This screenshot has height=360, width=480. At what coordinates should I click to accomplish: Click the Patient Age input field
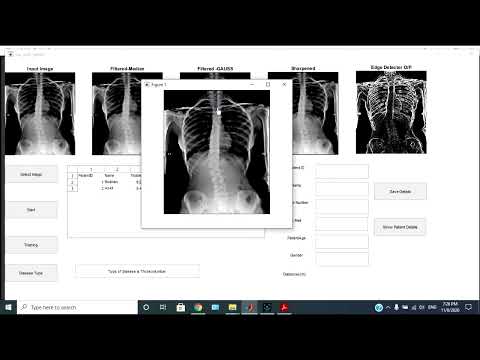tap(342, 242)
